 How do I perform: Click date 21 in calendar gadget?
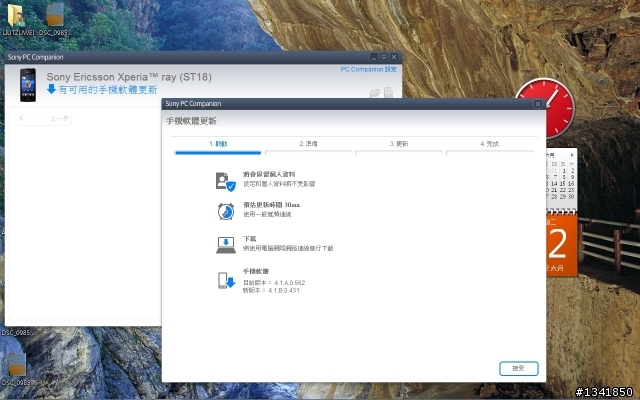click(x=554, y=190)
